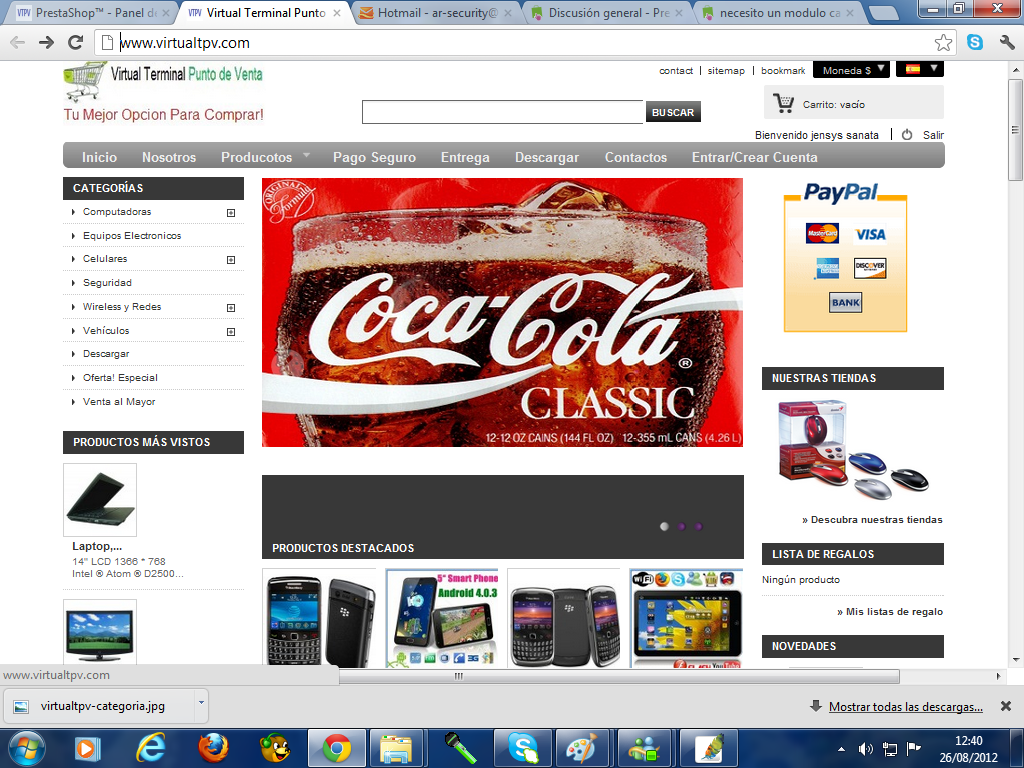This screenshot has height=768, width=1024.
Task: Click the power icon next to Salir
Action: click(x=907, y=135)
